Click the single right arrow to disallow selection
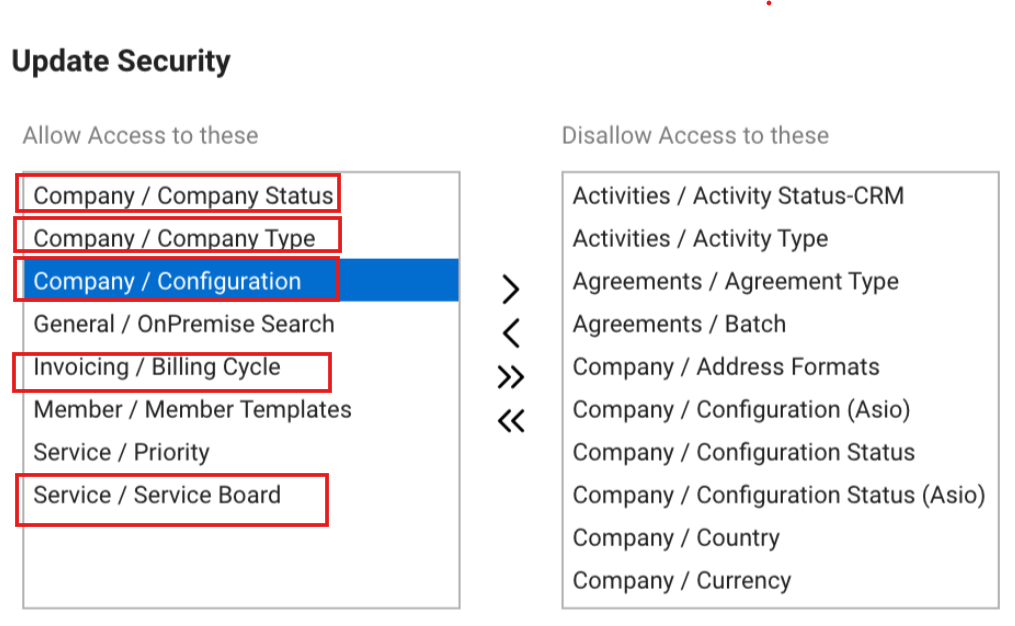Screen dimensions: 1015x626 [511, 289]
